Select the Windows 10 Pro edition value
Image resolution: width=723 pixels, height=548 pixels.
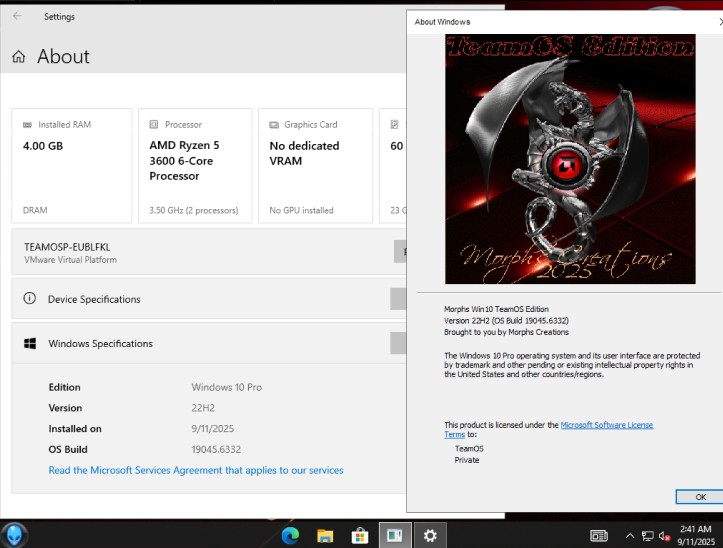[226, 387]
